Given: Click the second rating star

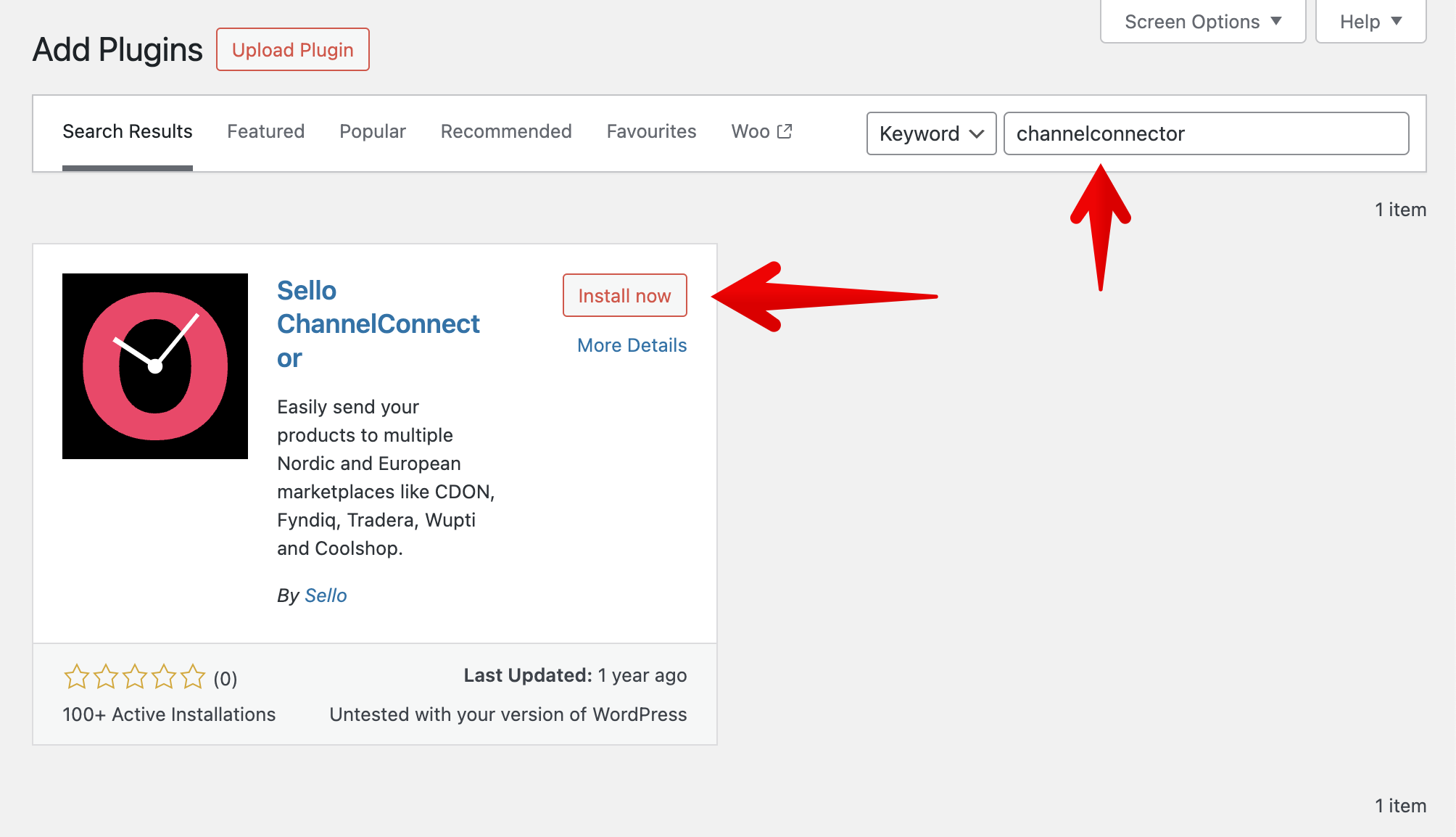Looking at the screenshot, I should click(x=106, y=677).
